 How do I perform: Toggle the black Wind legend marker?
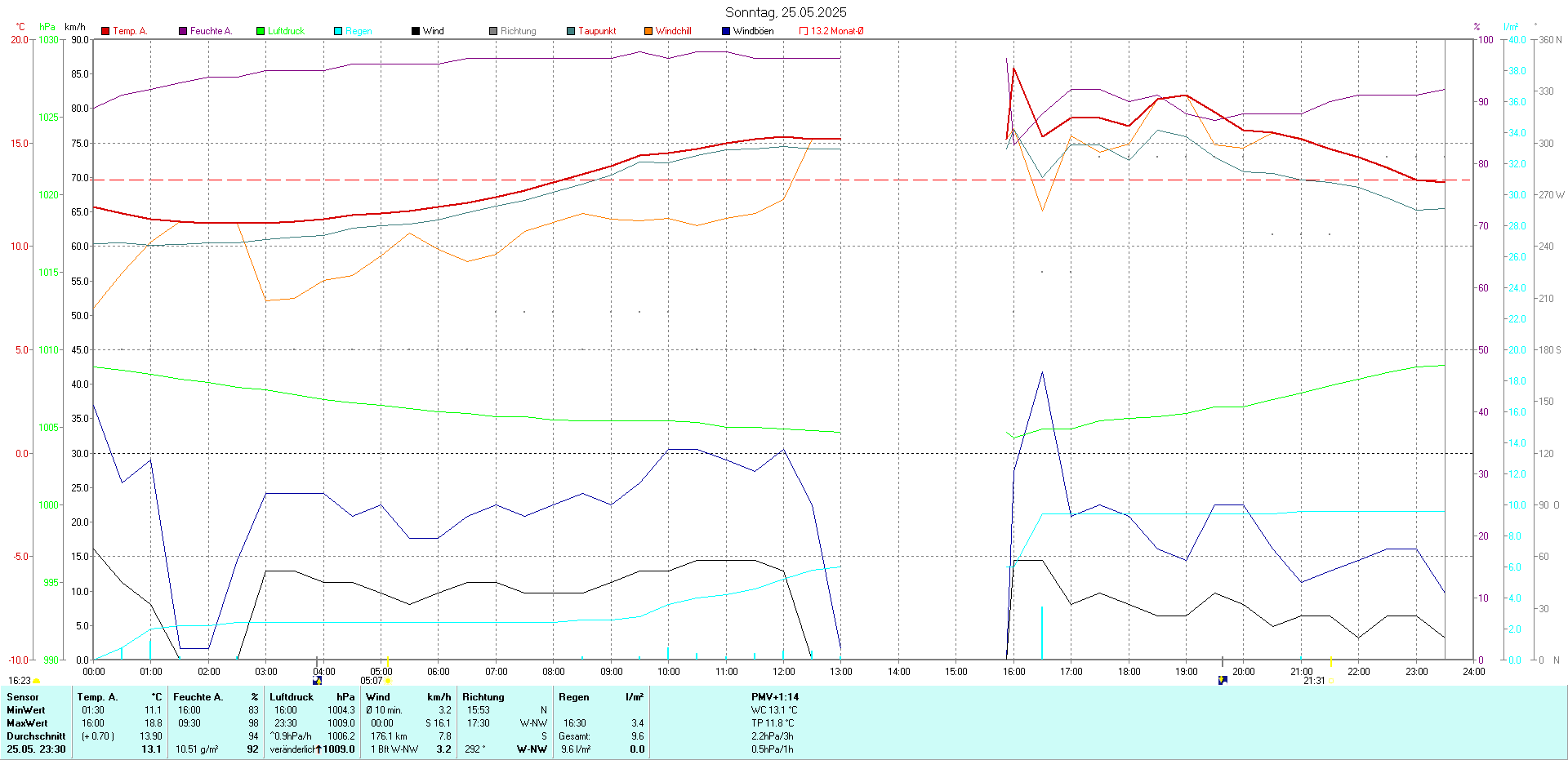pyautogui.click(x=416, y=31)
